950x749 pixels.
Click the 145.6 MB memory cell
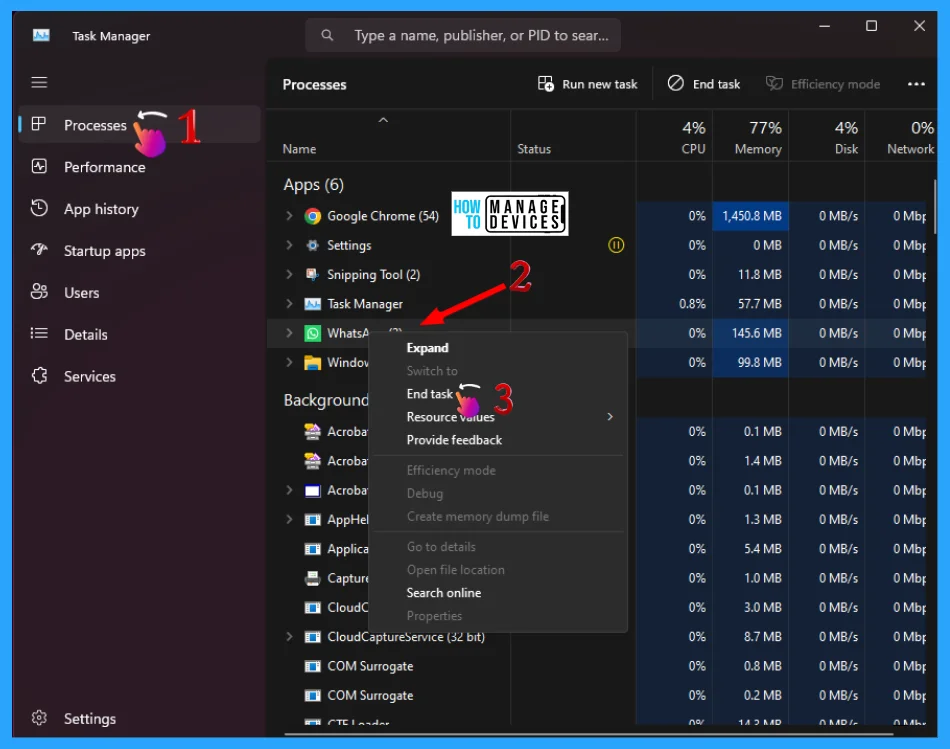coord(751,333)
